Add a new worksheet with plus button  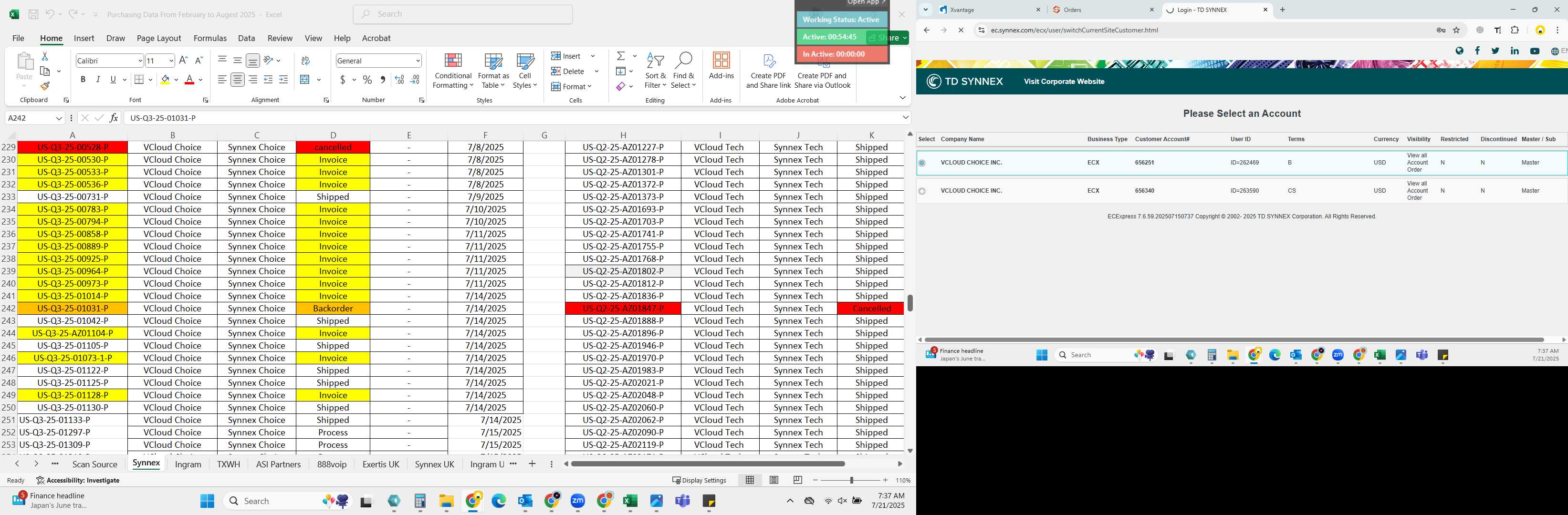point(532,464)
